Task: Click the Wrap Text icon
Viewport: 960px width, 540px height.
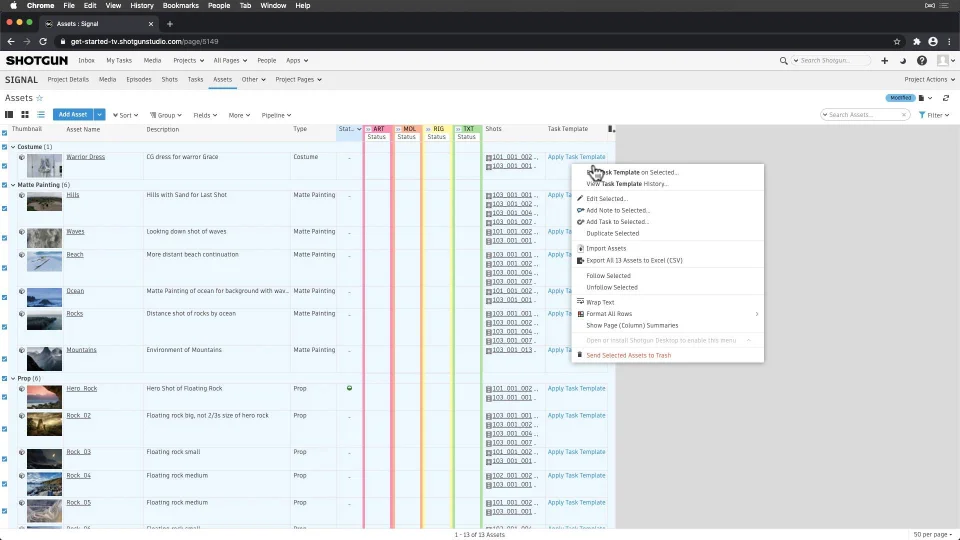Action: coord(580,302)
